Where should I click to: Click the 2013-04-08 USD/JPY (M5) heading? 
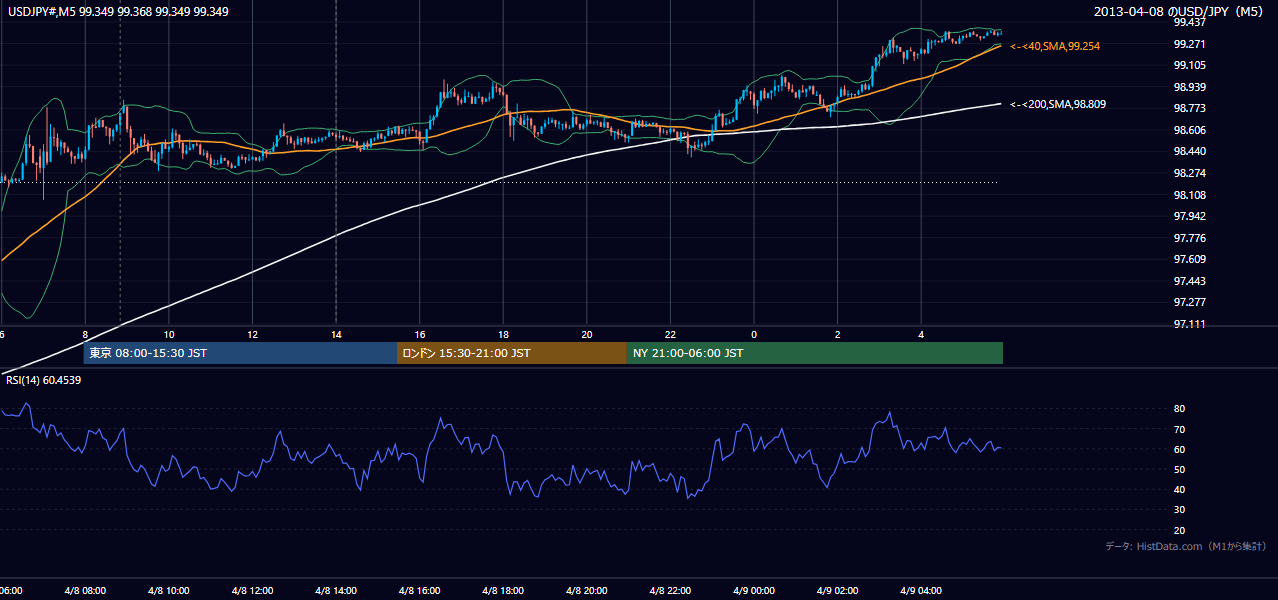pyautogui.click(x=1179, y=12)
